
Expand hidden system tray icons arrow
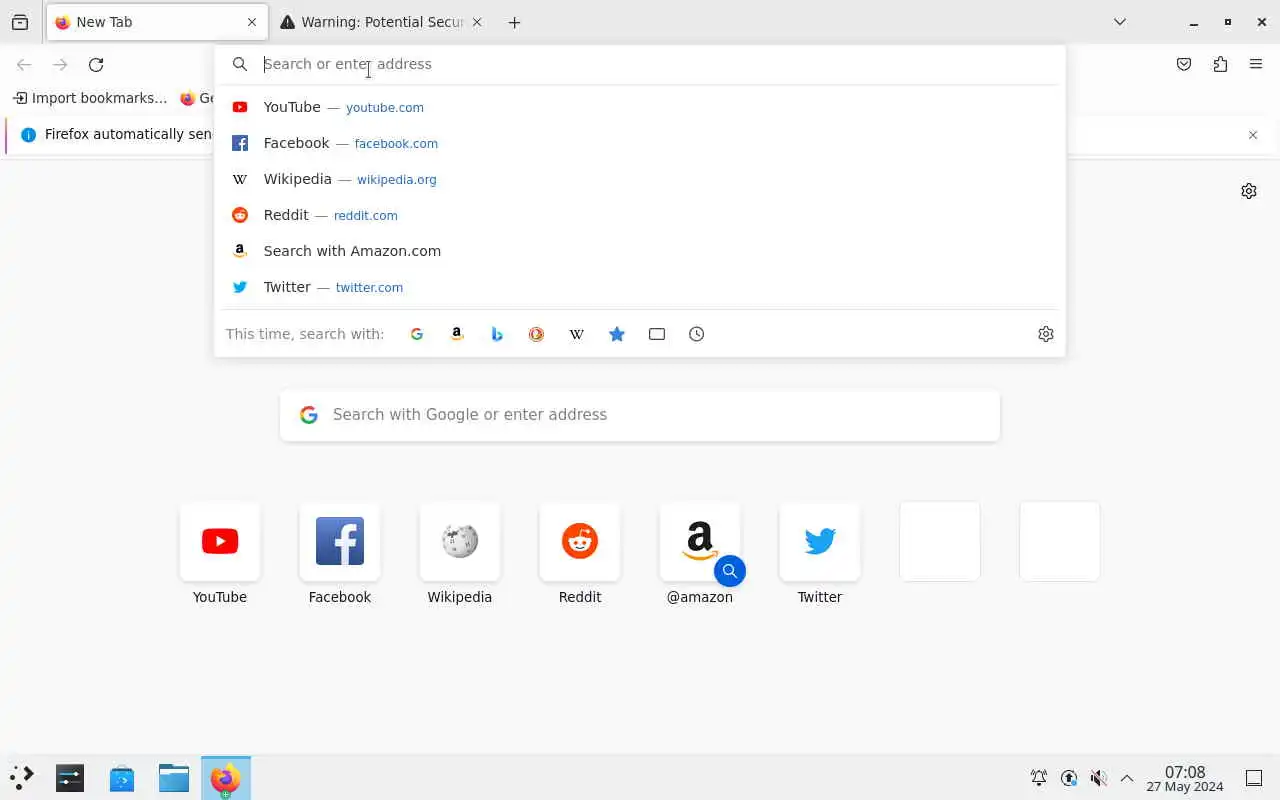[x=1127, y=778]
